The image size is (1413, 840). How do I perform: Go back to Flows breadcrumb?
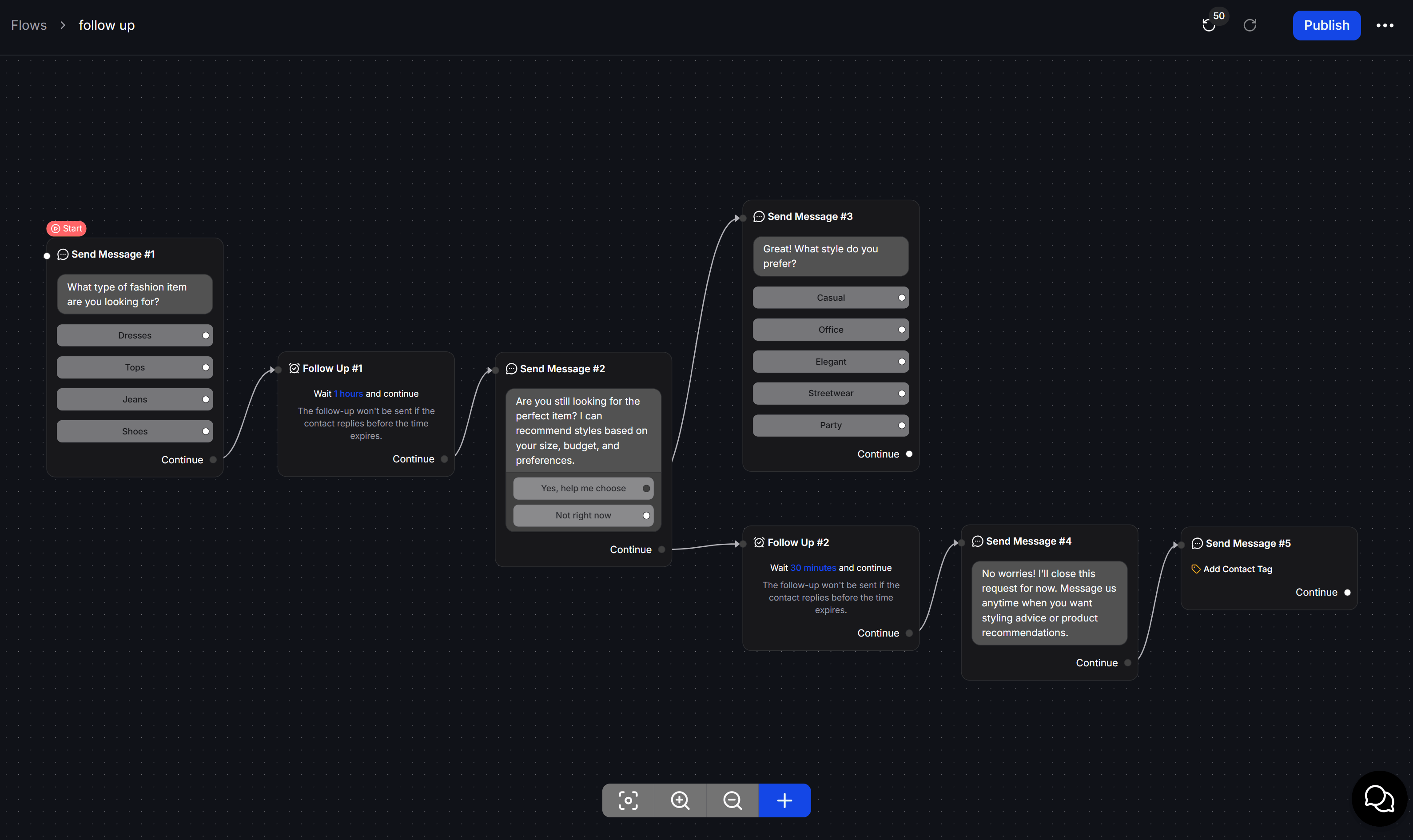[x=29, y=25]
